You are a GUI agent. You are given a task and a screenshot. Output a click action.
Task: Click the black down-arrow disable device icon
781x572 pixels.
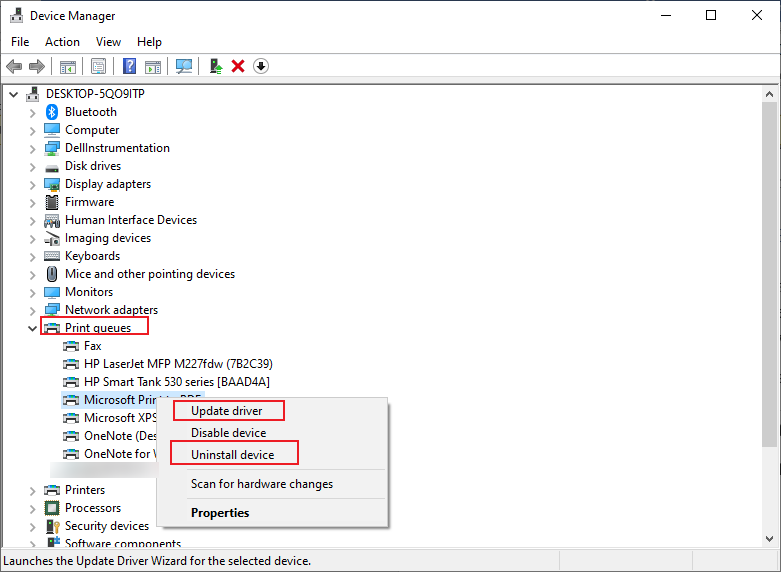[261, 66]
